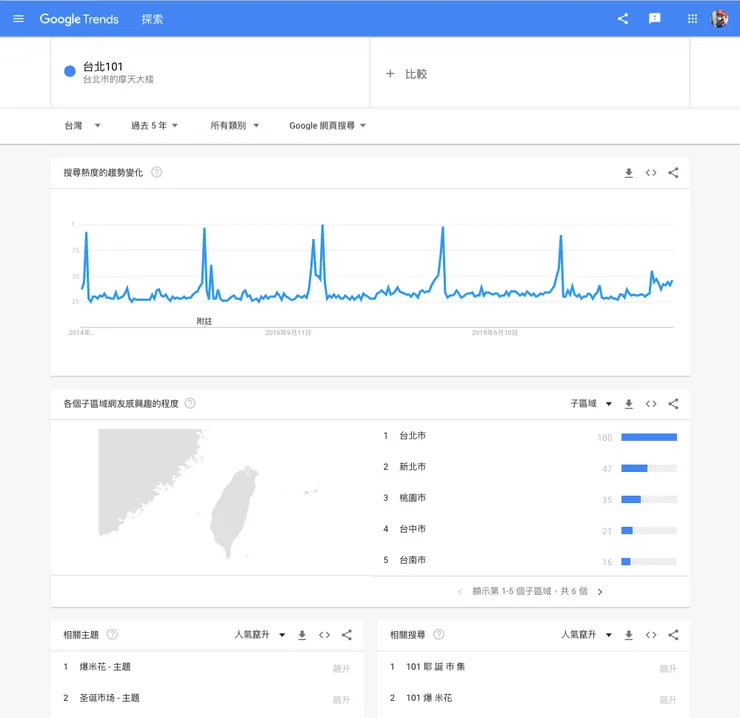This screenshot has width=740, height=718.
Task: Open related query 101 耶誕市集
Action: pyautogui.click(x=436, y=667)
